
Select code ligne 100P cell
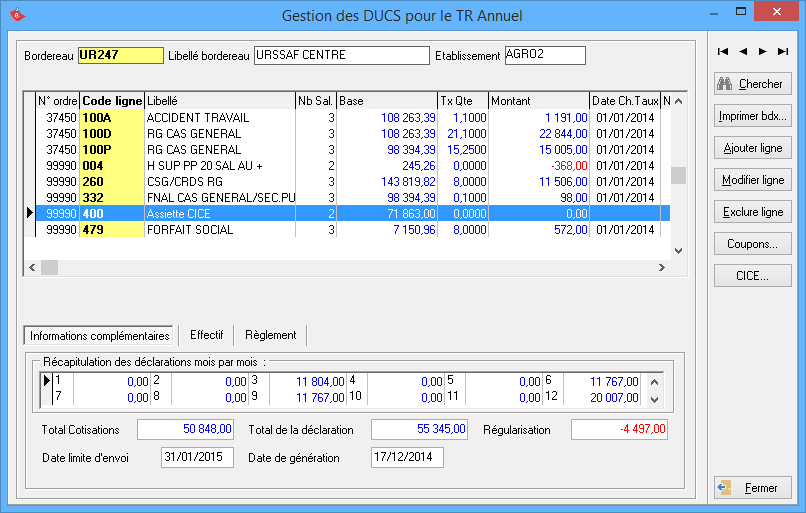pos(112,150)
